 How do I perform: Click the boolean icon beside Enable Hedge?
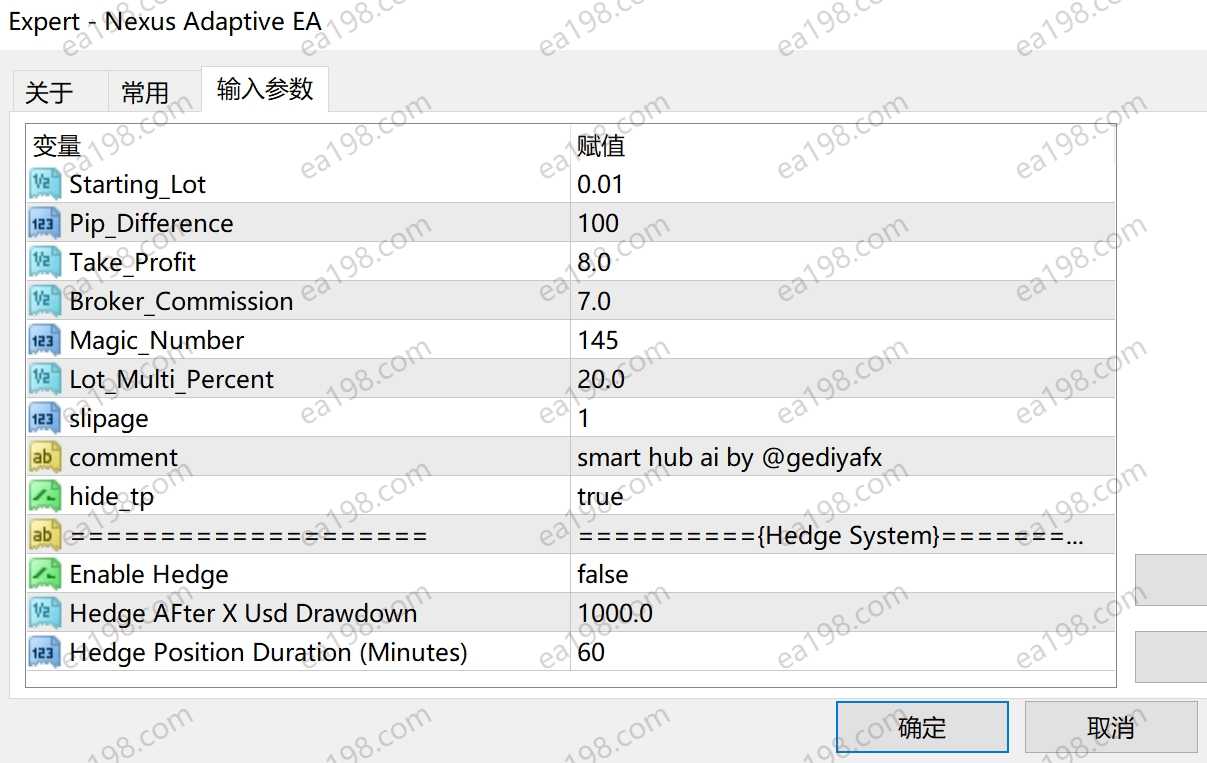(x=46, y=574)
